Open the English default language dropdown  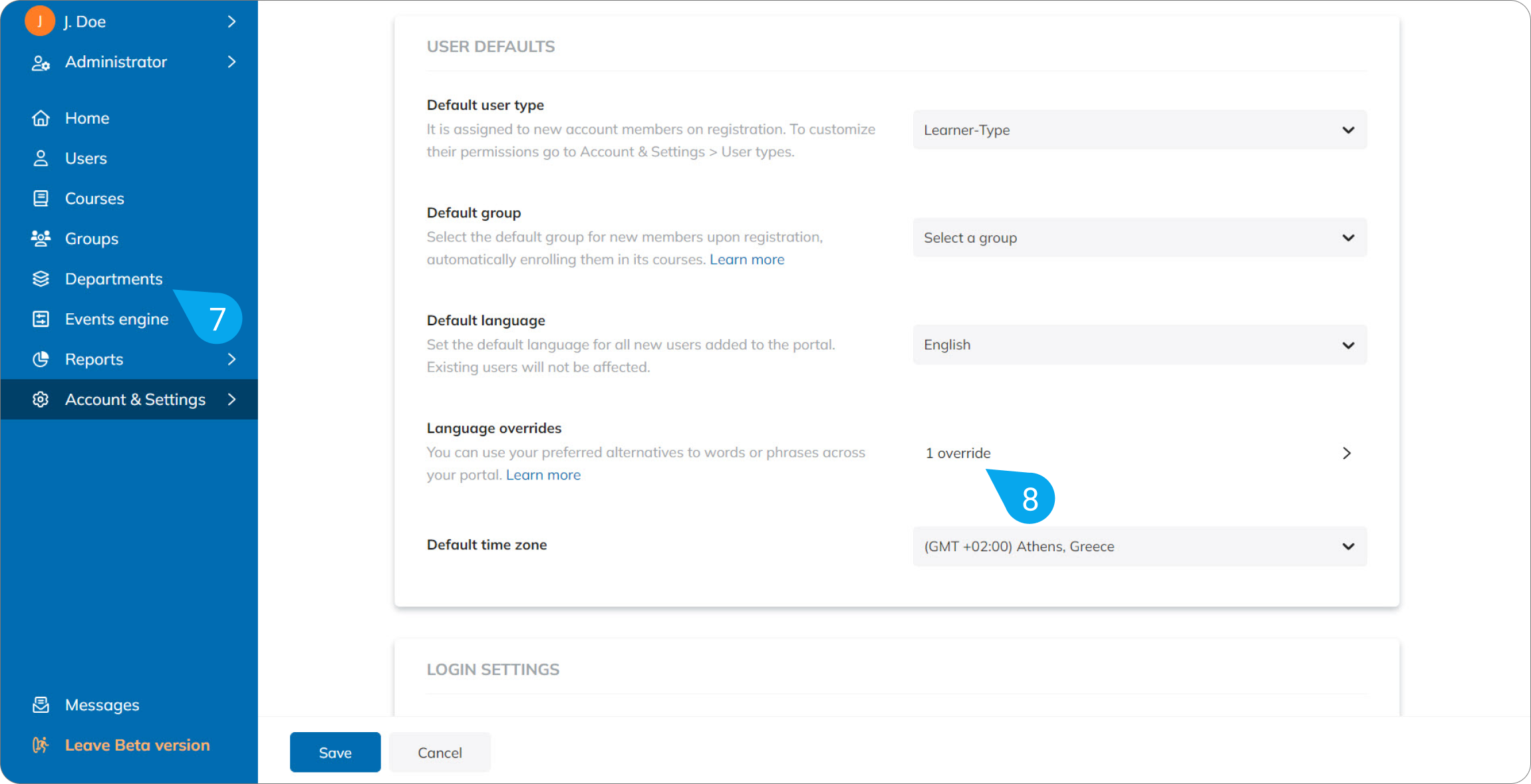[1140, 344]
